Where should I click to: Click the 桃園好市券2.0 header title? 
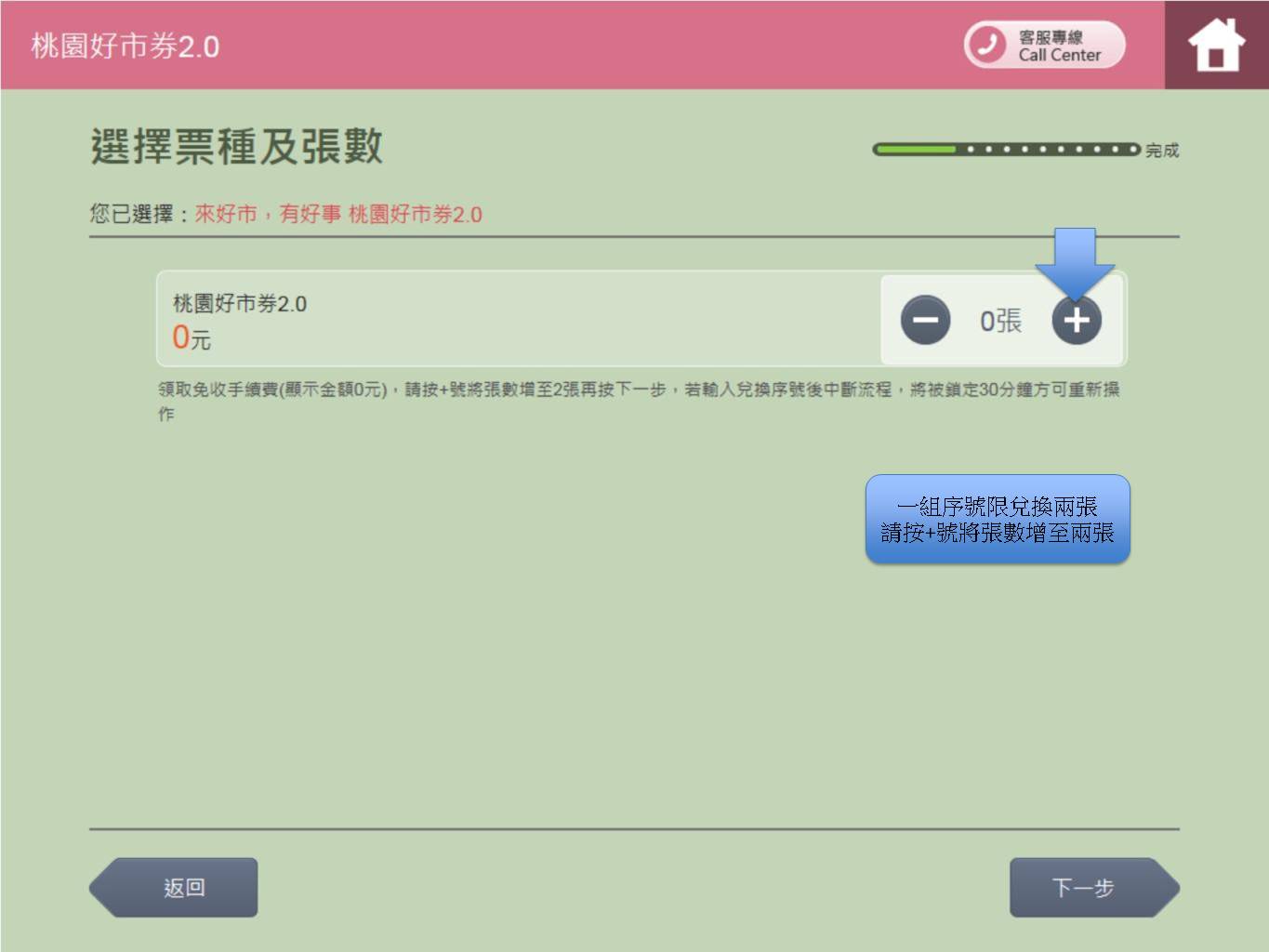tap(126, 46)
